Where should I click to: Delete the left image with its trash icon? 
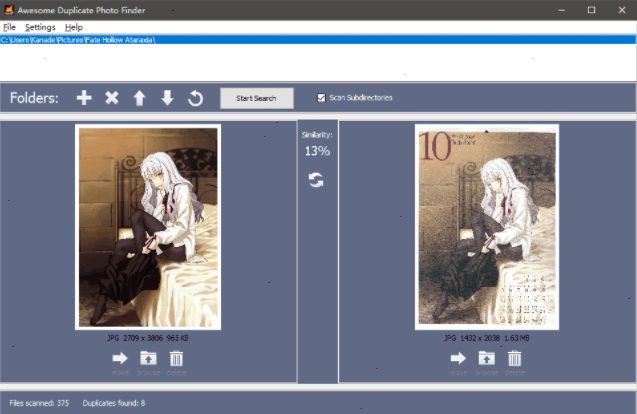click(x=176, y=358)
